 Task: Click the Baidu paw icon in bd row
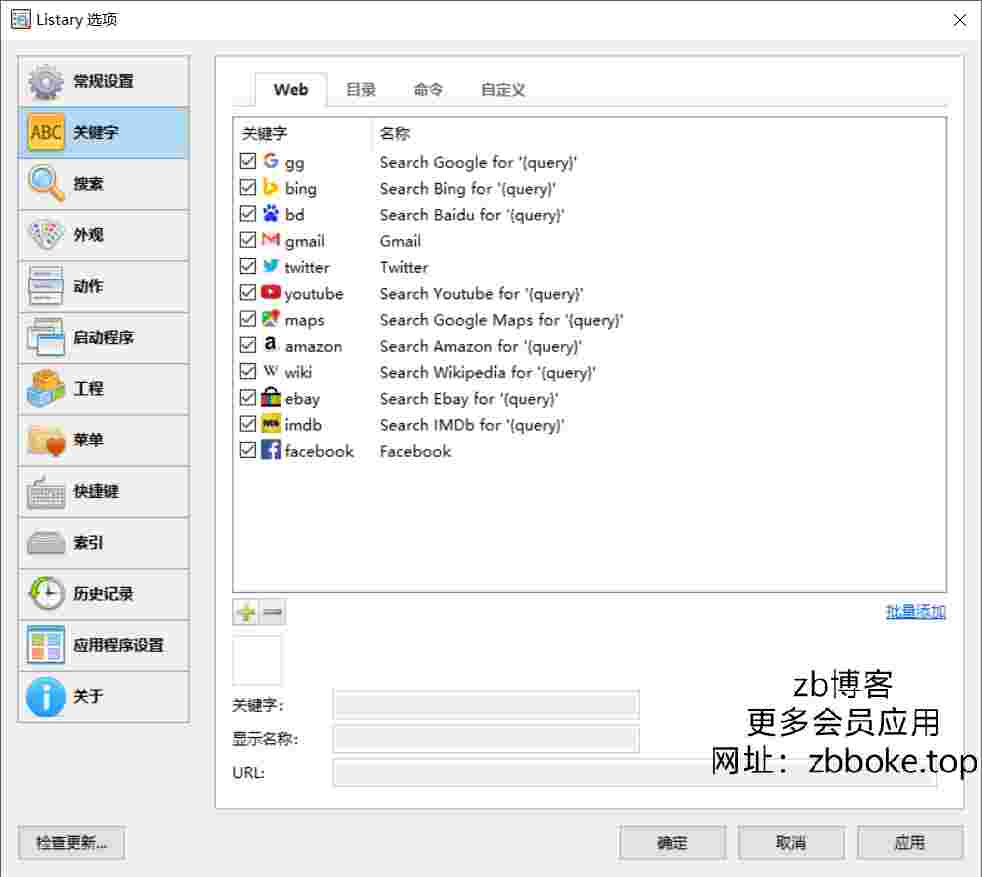pos(271,214)
